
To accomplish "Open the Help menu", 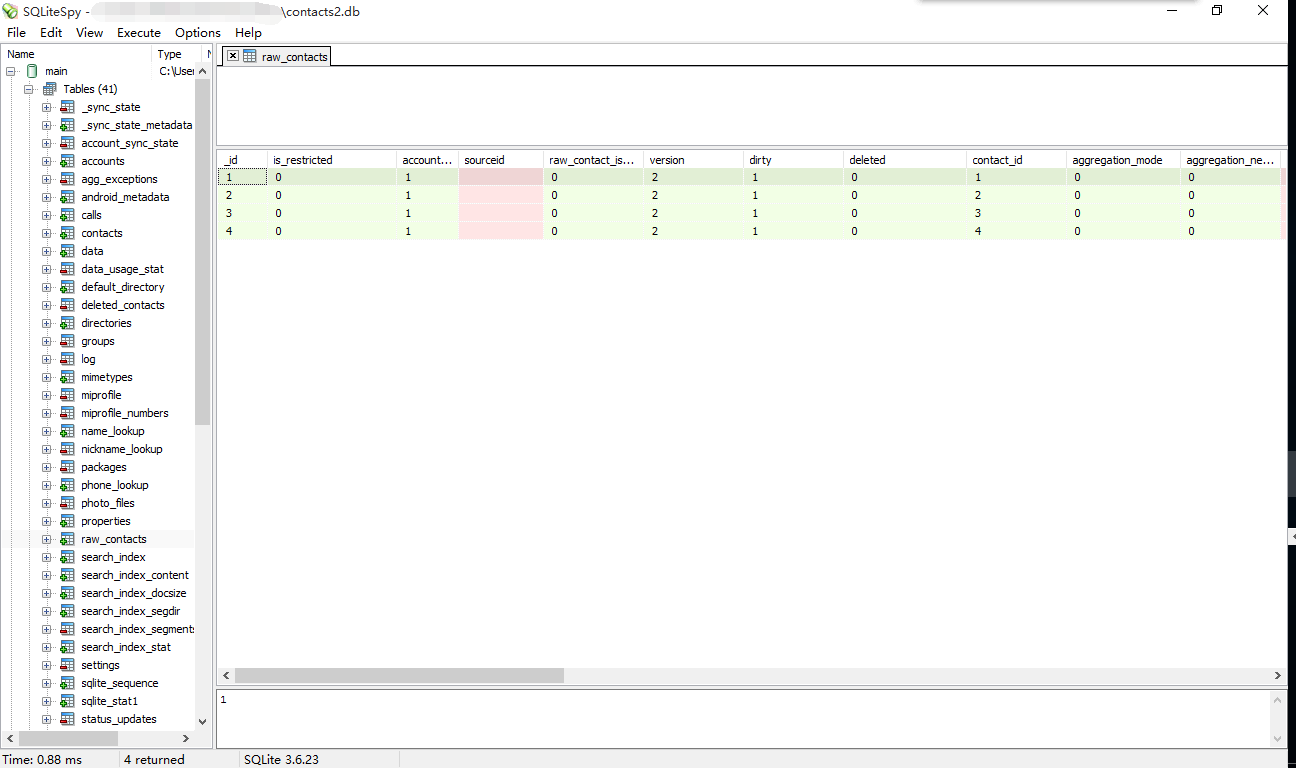I will 248,33.
